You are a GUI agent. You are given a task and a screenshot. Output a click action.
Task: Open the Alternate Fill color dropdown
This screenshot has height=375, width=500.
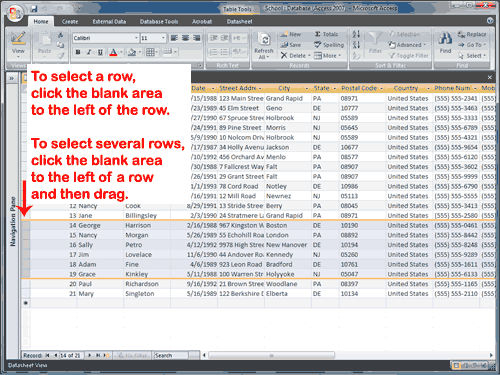click(x=175, y=52)
